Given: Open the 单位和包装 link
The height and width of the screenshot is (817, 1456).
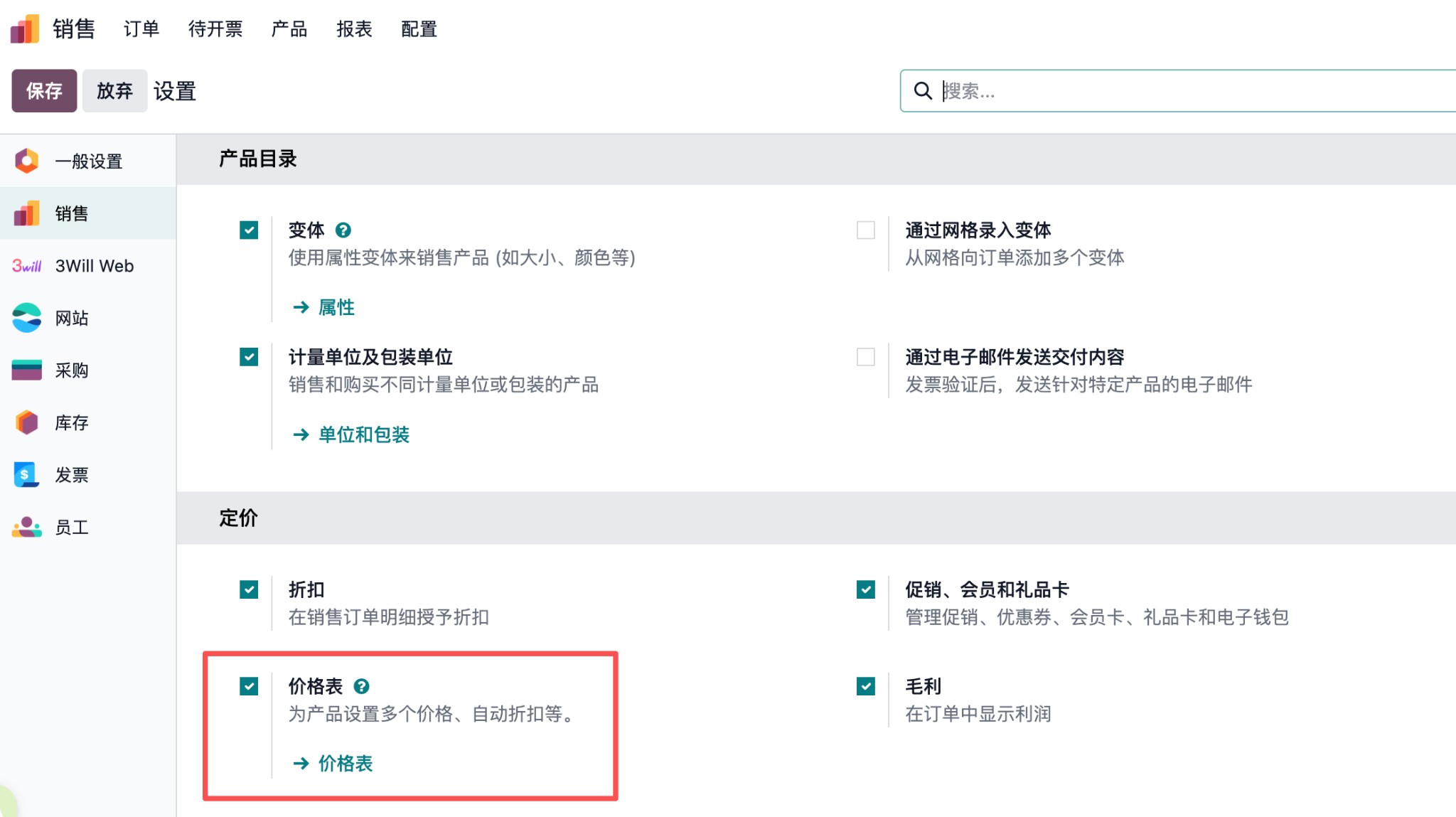Looking at the screenshot, I should pyautogui.click(x=364, y=434).
